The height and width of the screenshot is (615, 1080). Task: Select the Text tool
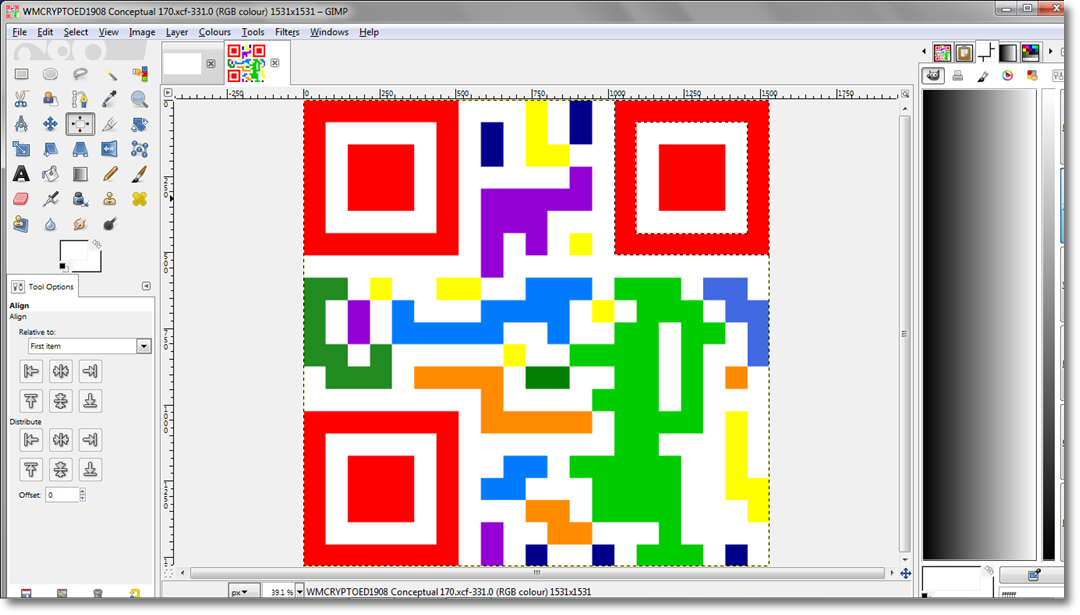21,174
